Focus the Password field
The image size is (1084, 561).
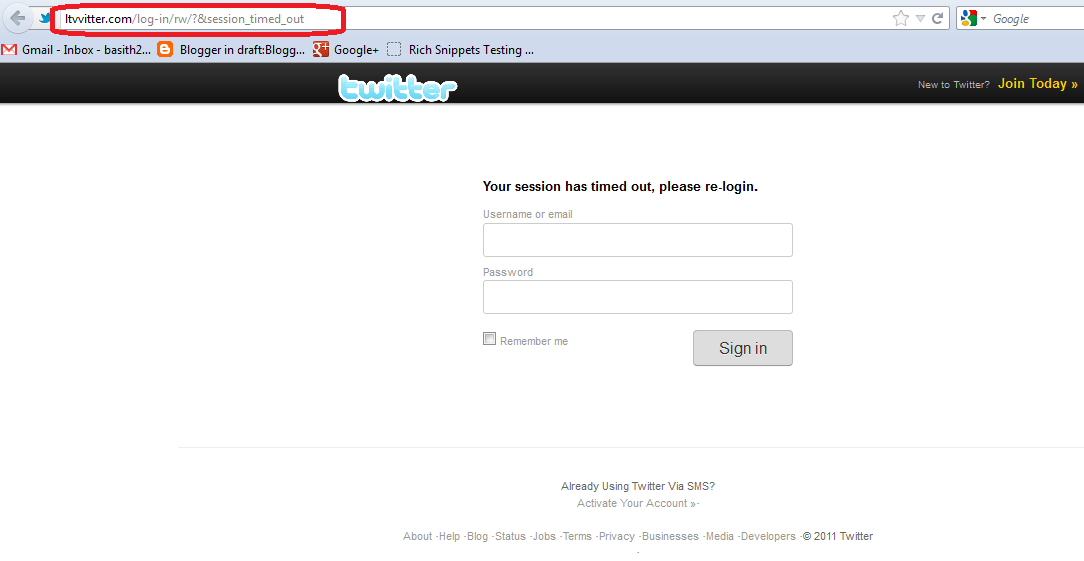(637, 297)
